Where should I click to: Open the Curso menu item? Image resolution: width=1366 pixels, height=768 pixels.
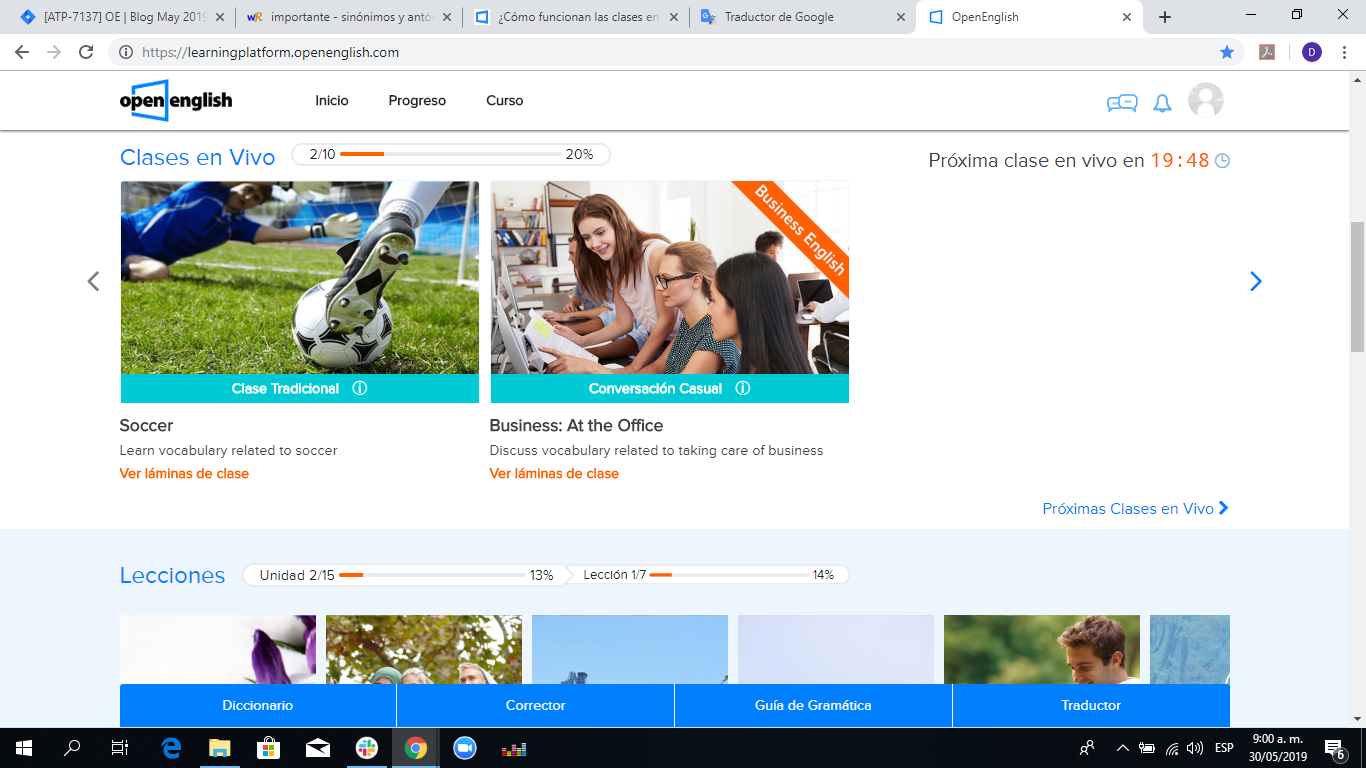tap(504, 101)
